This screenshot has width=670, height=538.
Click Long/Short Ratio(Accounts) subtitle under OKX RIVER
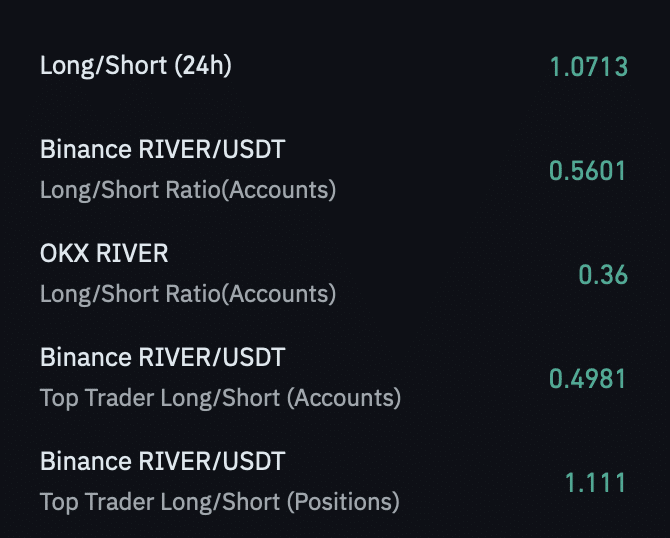pyautogui.click(x=188, y=294)
